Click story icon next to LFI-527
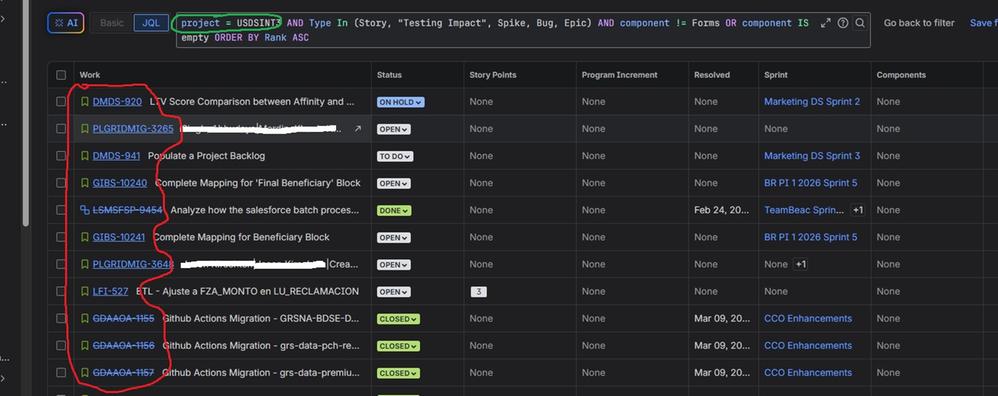The height and width of the screenshot is (396, 998). pyautogui.click(x=85, y=291)
